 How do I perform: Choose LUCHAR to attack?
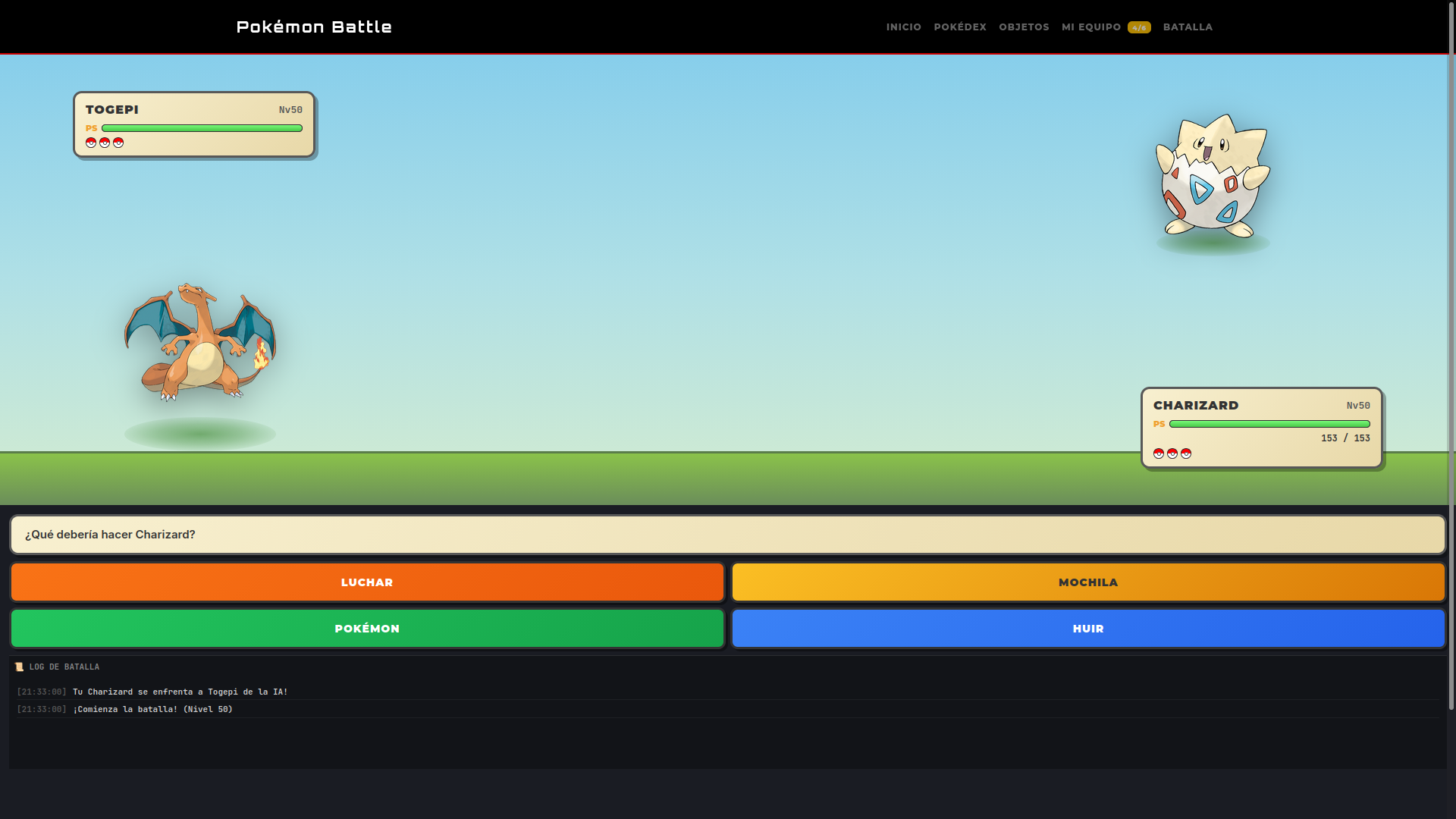click(367, 582)
